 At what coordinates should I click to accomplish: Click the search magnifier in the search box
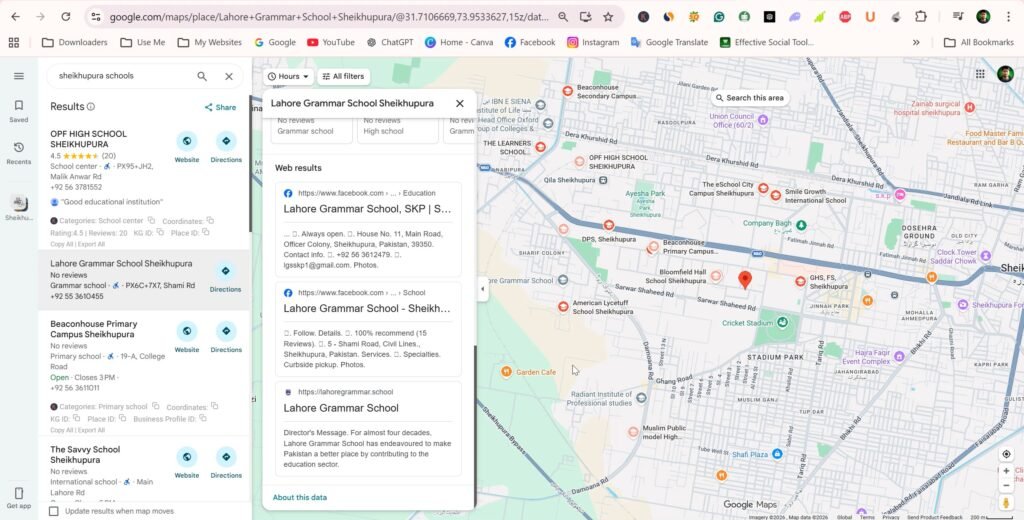tap(202, 76)
